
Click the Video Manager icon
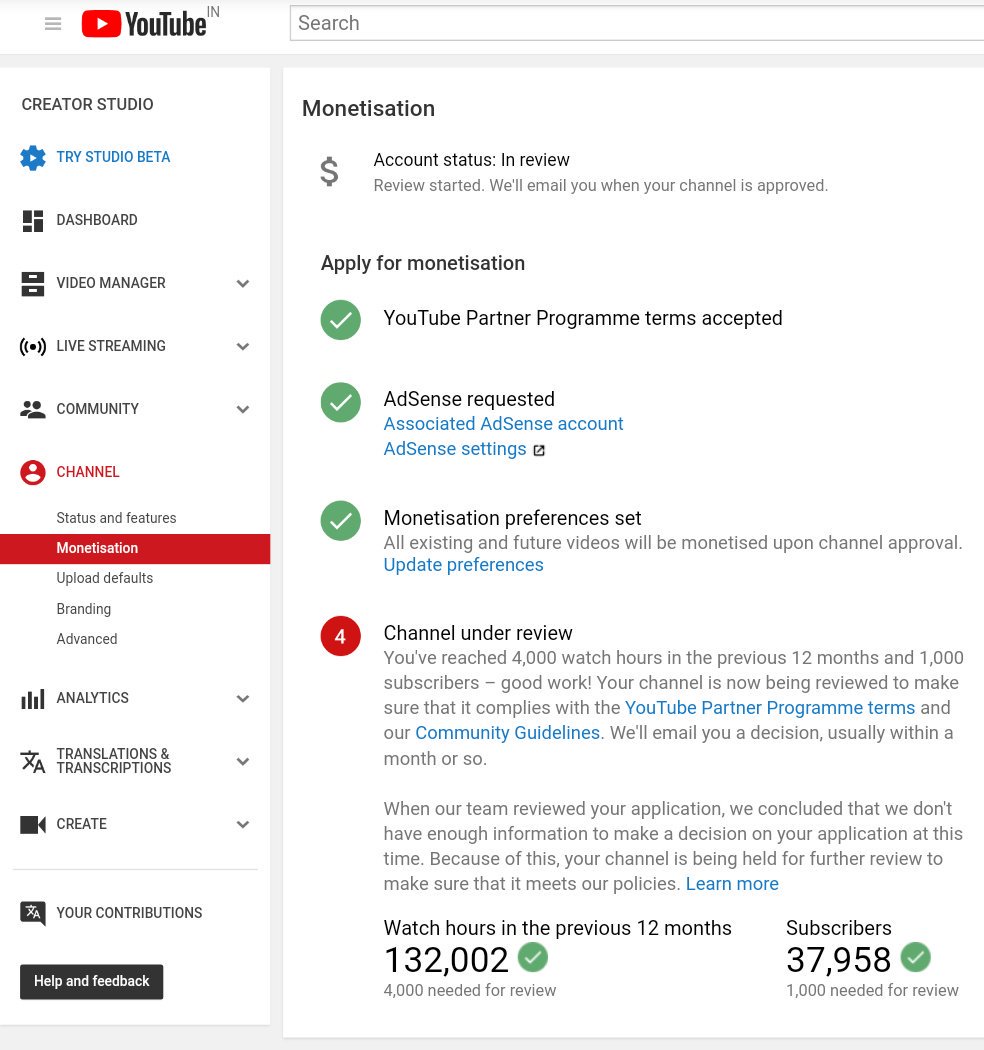[33, 283]
